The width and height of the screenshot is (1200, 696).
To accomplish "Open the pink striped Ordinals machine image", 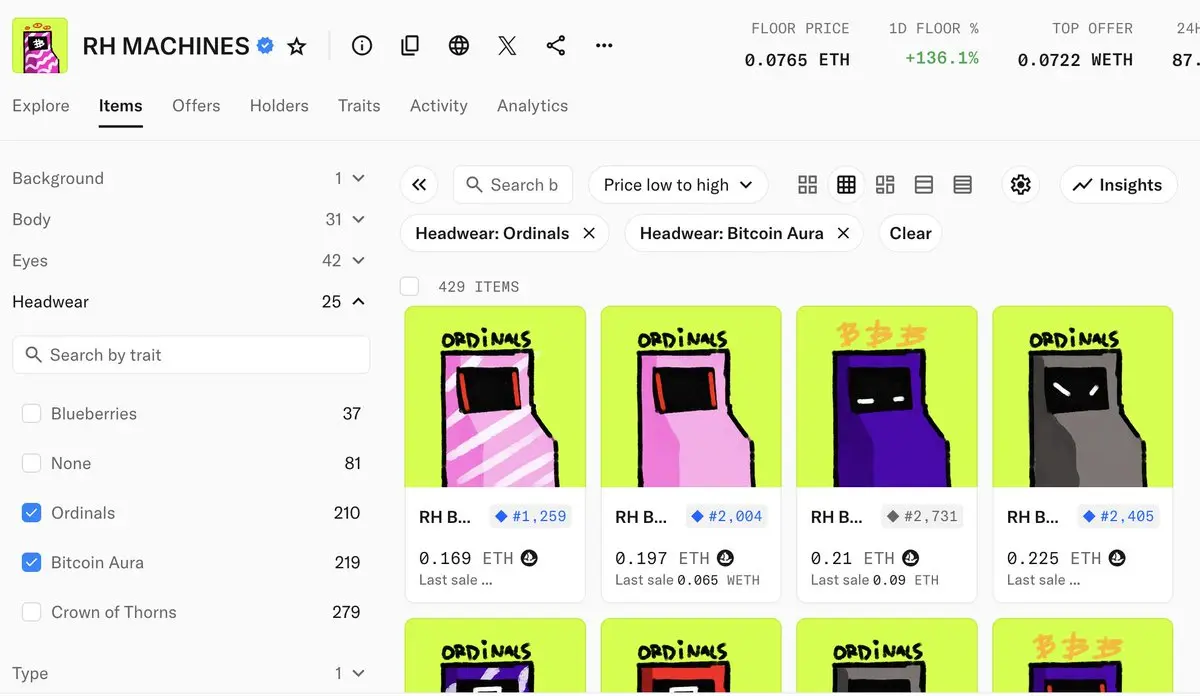I will [x=495, y=397].
